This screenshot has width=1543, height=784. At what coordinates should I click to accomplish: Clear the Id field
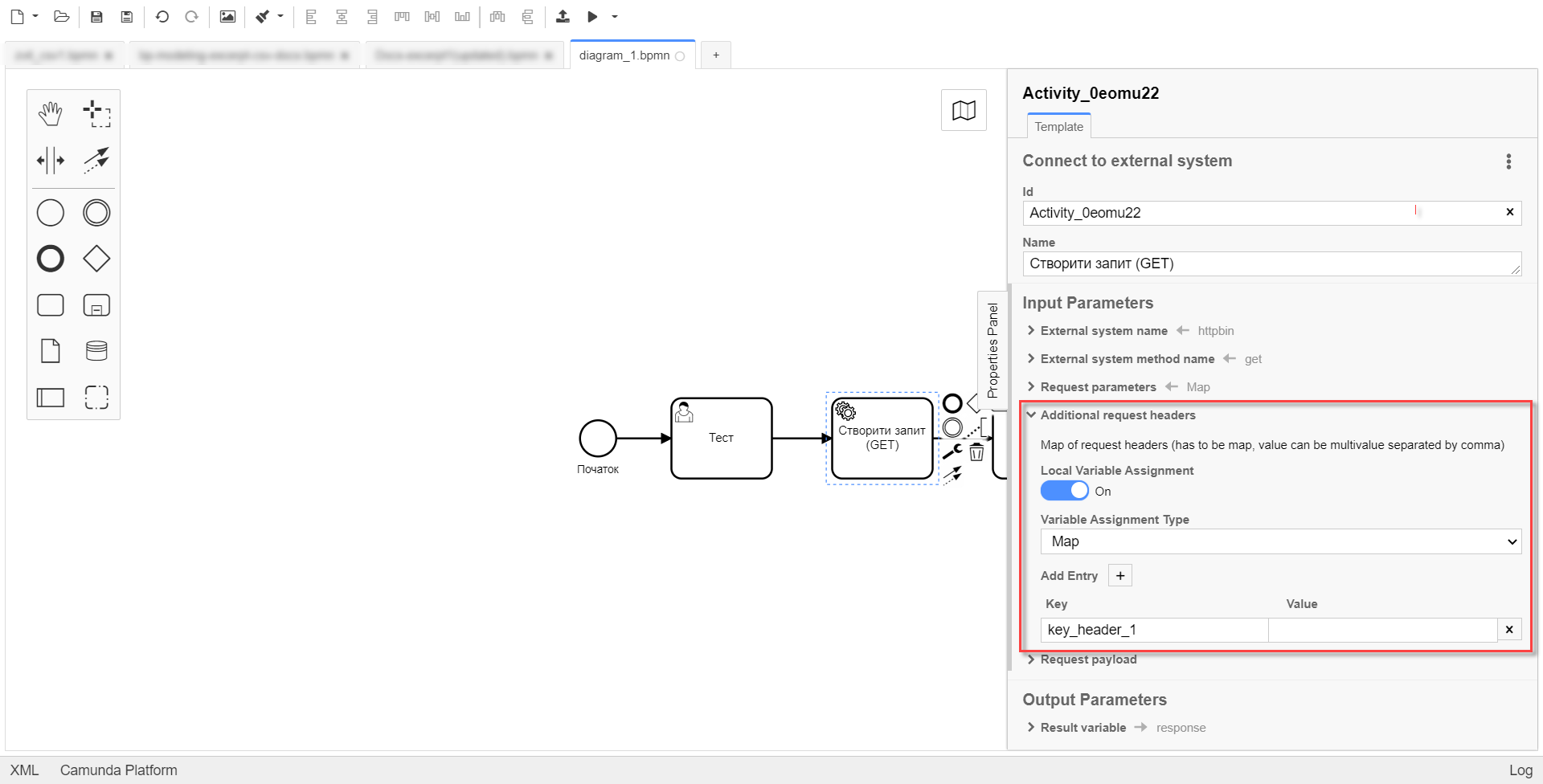1510,212
